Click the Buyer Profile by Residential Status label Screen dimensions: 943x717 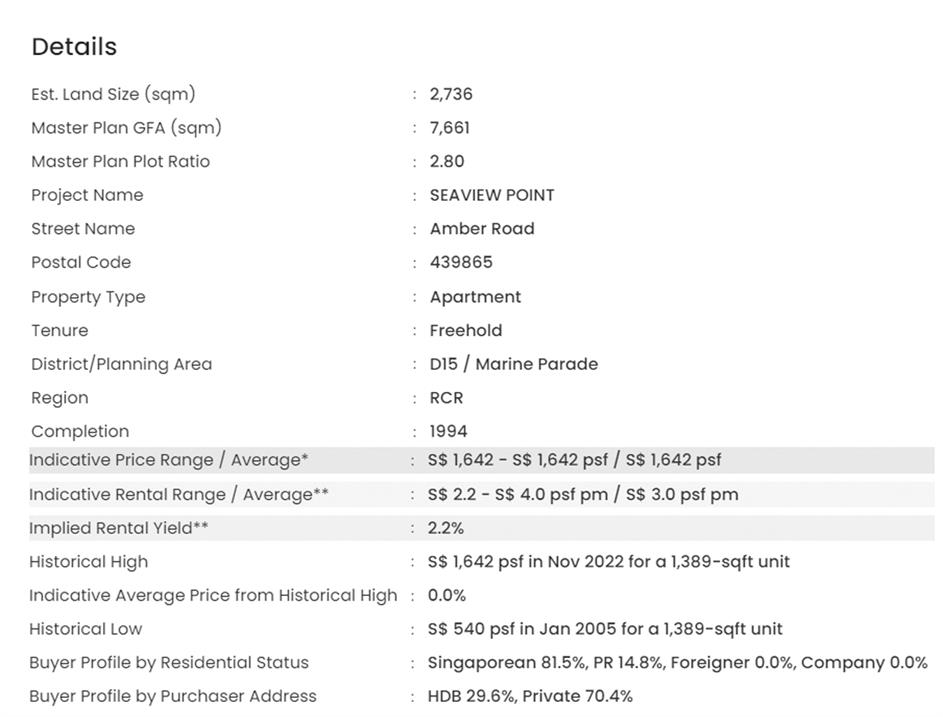pos(169,663)
